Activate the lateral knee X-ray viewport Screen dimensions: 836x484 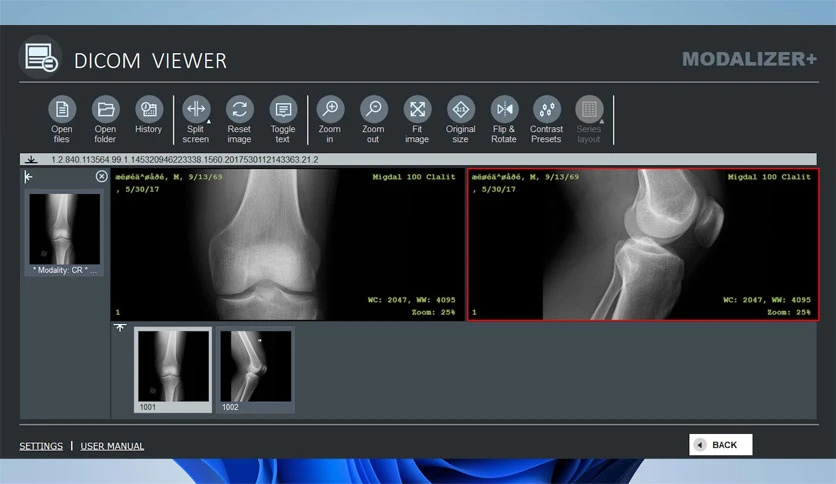click(x=643, y=245)
